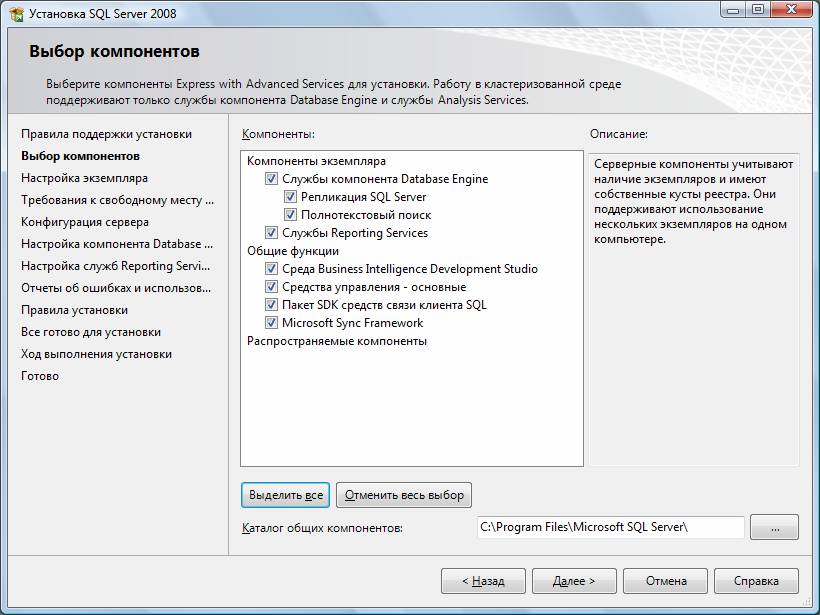This screenshot has height=615, width=820.
Task: Uncheck the SQL Server replication checkbox
Action: pos(291,197)
